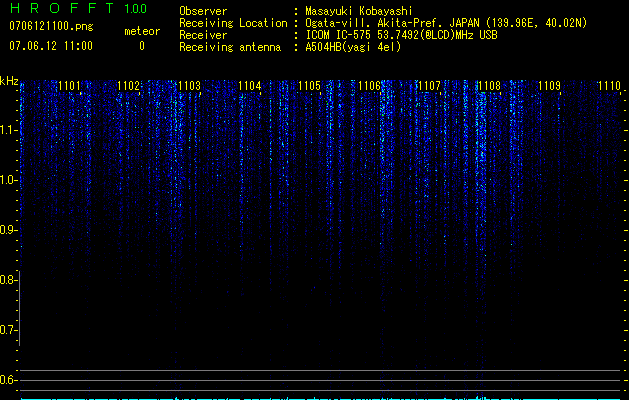Click the 1102 time marker
The width and height of the screenshot is (629, 400).
(x=129, y=85)
